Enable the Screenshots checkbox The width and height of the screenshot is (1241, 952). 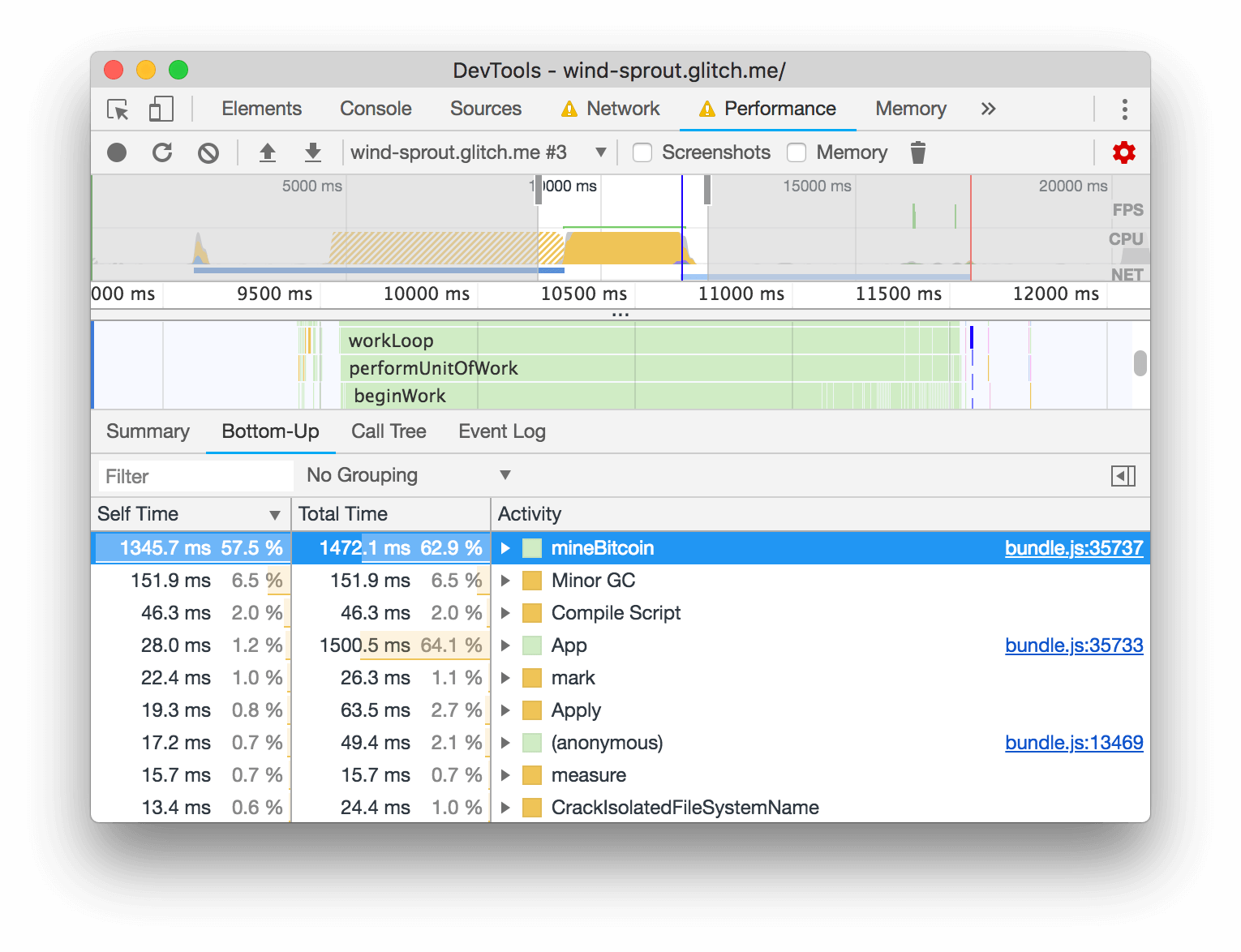tap(642, 152)
